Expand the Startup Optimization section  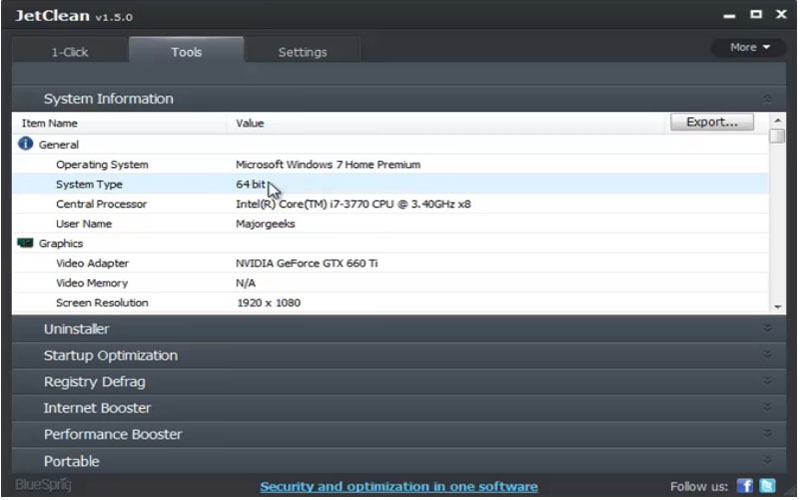399,355
